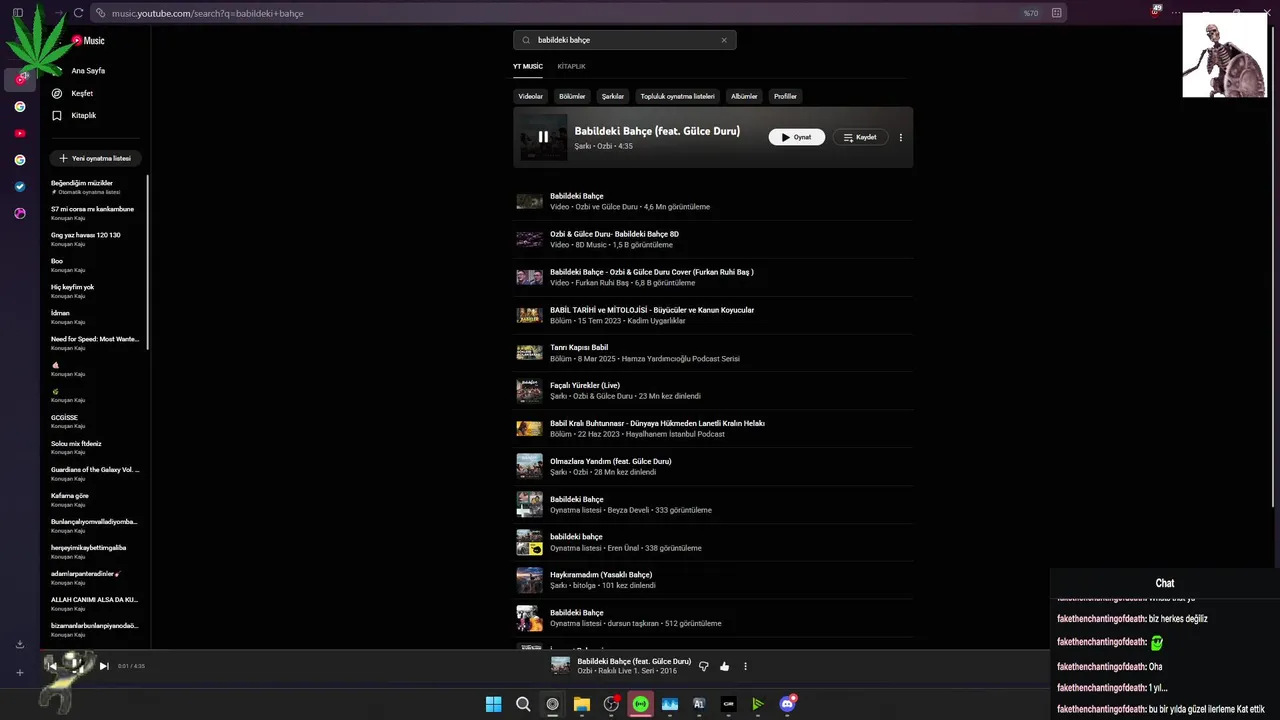
Task: Open the blue checkmark sidebar tab
Action: pyautogui.click(x=19, y=186)
